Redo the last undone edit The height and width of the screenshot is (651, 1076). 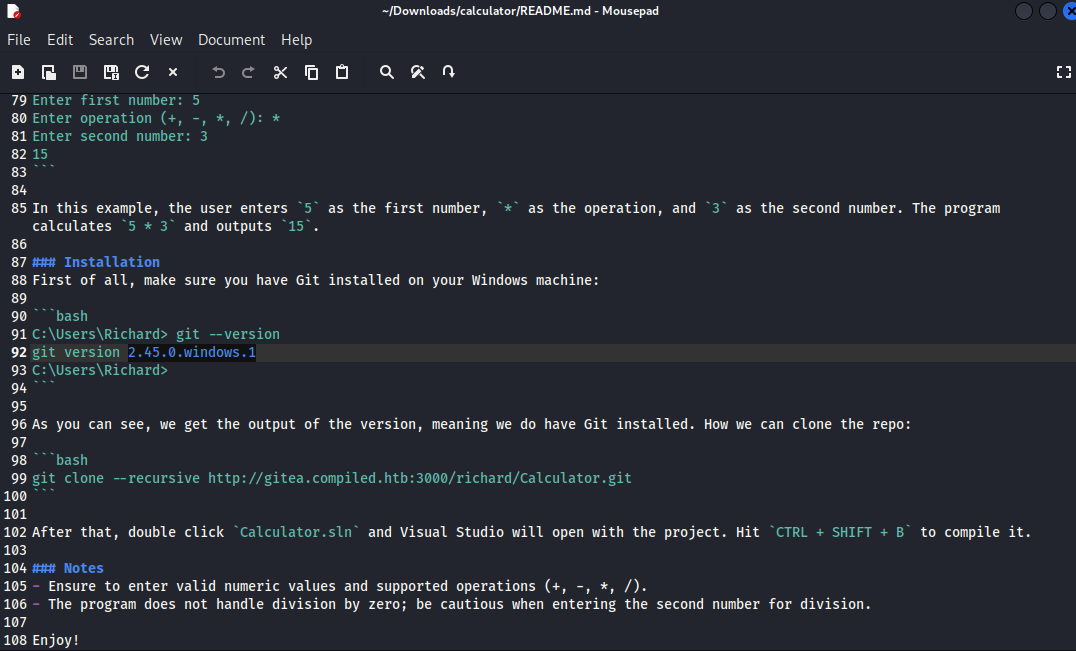pyautogui.click(x=248, y=72)
